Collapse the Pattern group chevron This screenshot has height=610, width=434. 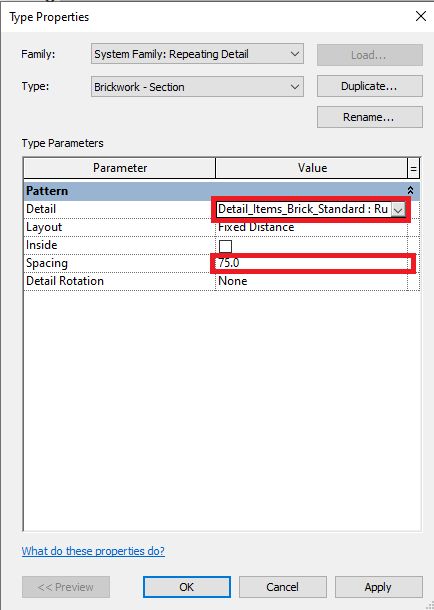[x=410, y=191]
